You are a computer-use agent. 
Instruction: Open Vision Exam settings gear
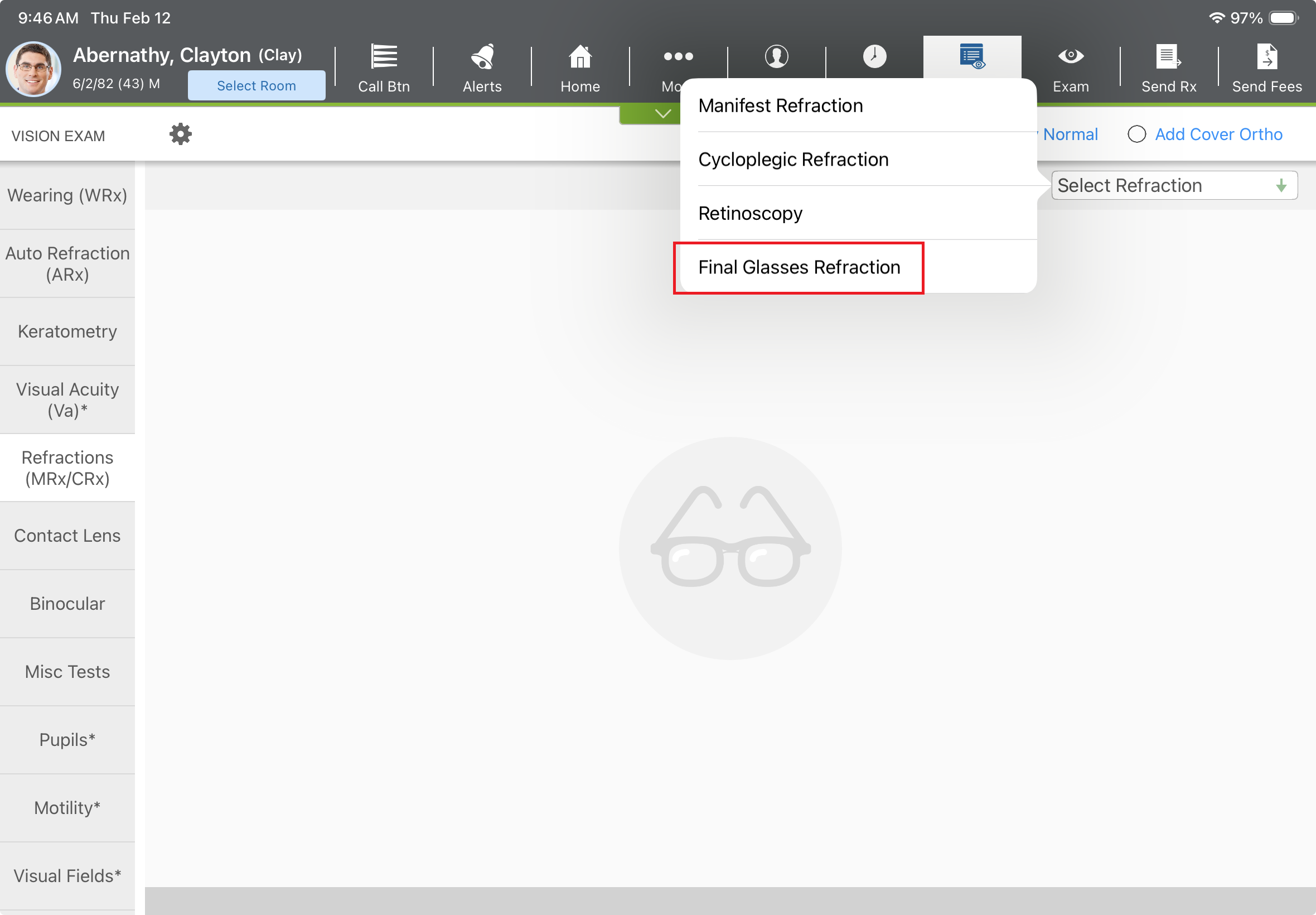click(181, 134)
